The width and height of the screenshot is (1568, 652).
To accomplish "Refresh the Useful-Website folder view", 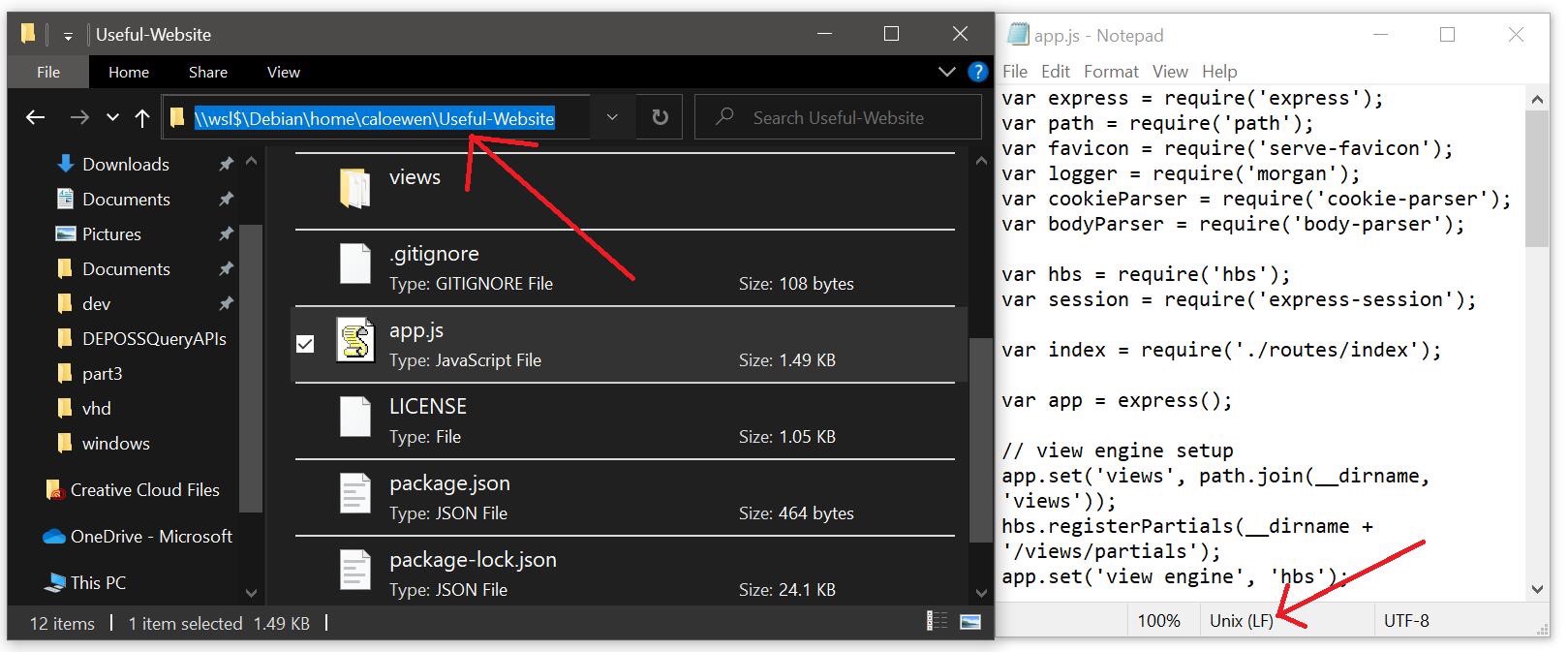I will (x=660, y=117).
